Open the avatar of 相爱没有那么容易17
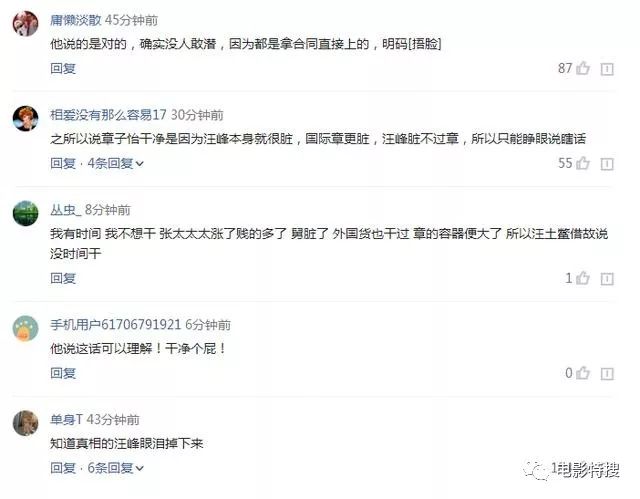 pyautogui.click(x=25, y=118)
